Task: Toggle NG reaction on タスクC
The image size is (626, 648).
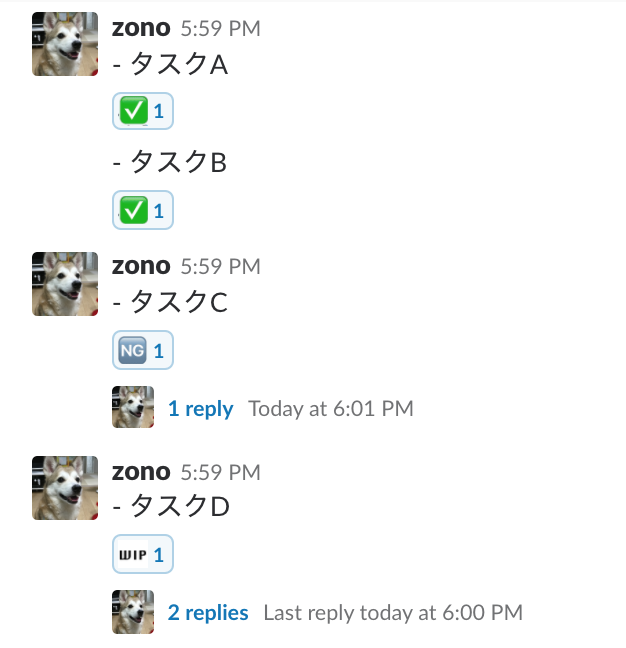Action: pyautogui.click(x=143, y=350)
